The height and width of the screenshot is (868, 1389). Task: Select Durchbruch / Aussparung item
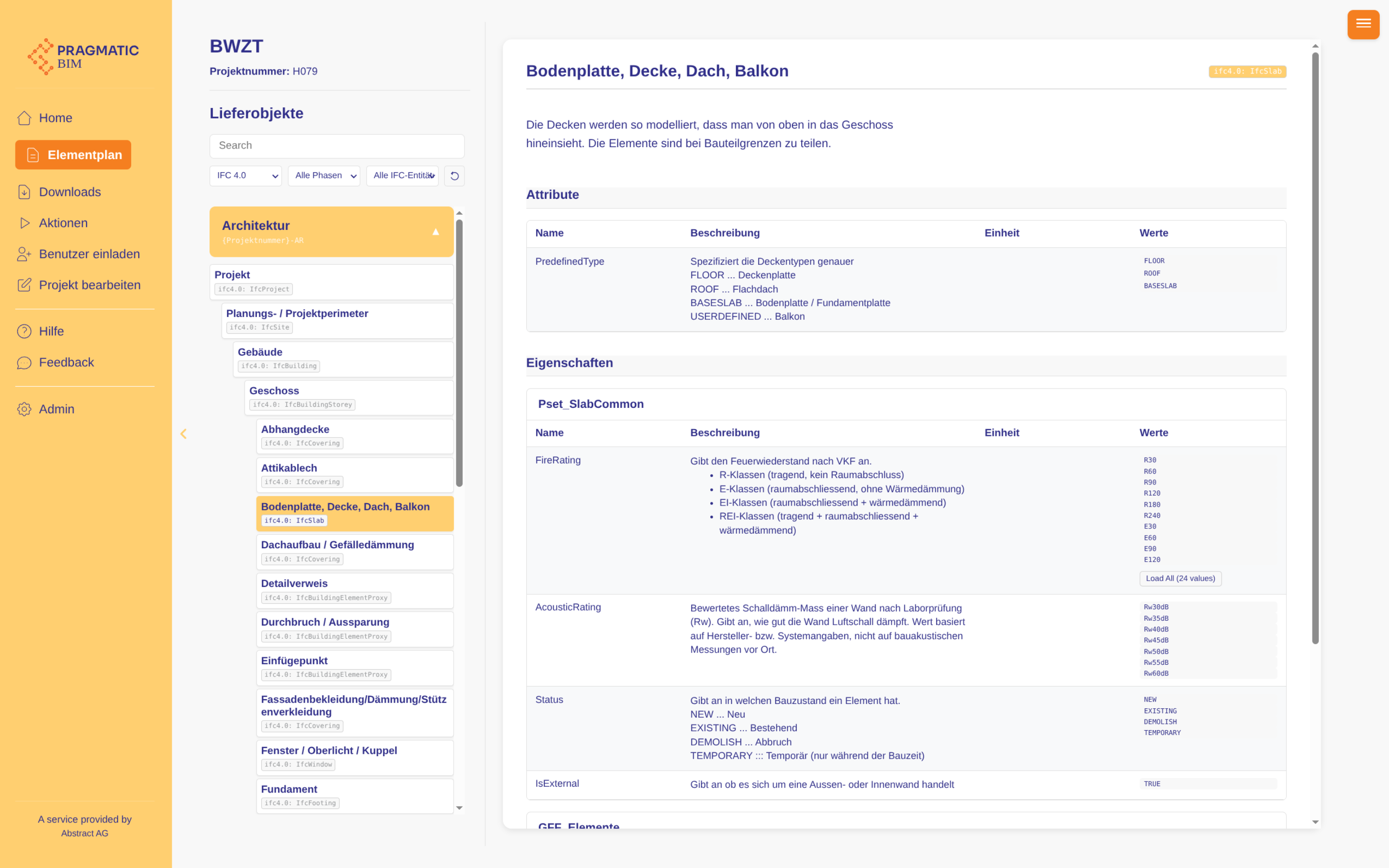pos(355,629)
